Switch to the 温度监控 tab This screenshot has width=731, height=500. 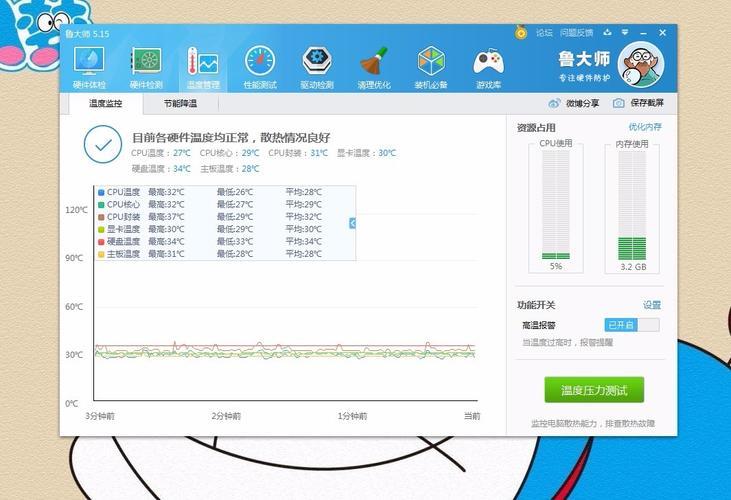[106, 103]
